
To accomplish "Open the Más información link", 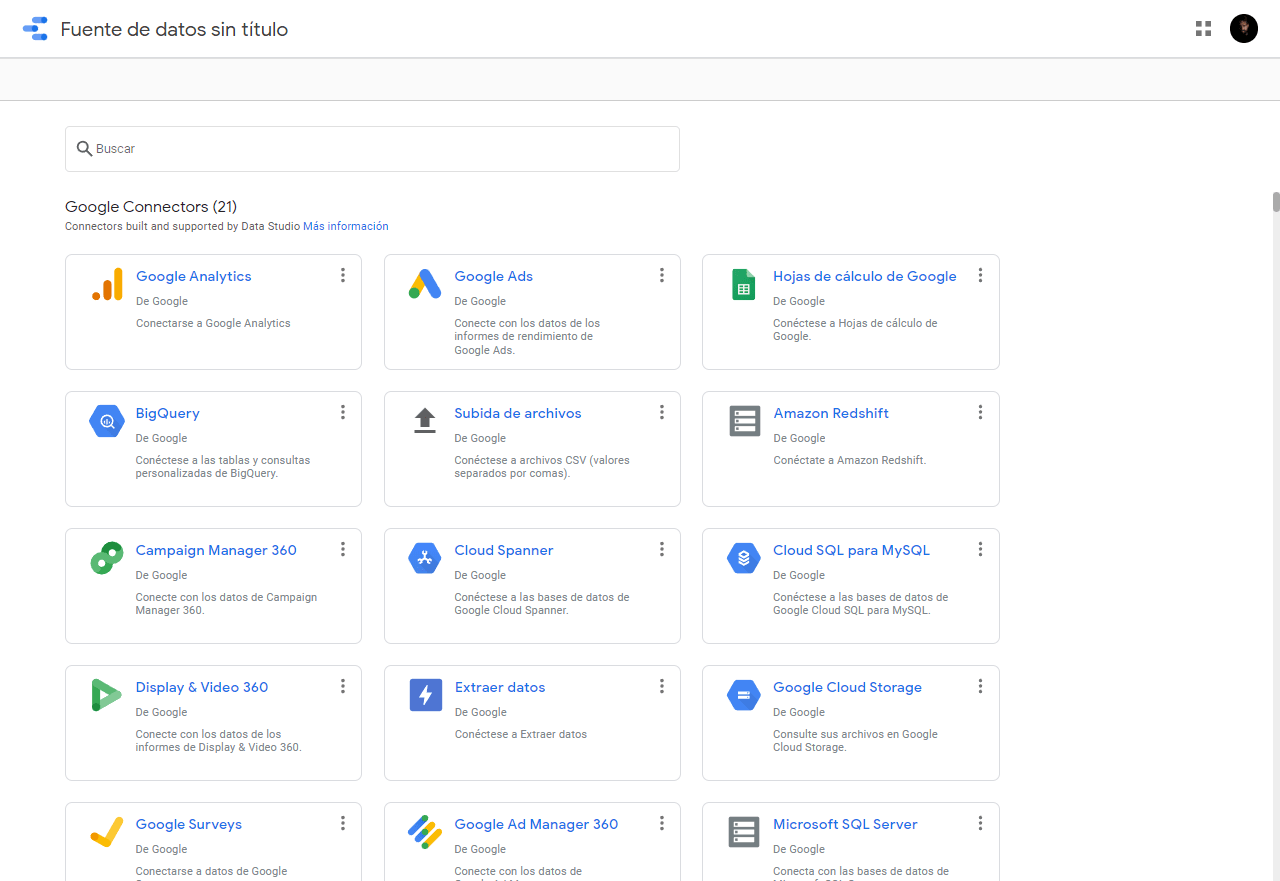I will point(346,226).
